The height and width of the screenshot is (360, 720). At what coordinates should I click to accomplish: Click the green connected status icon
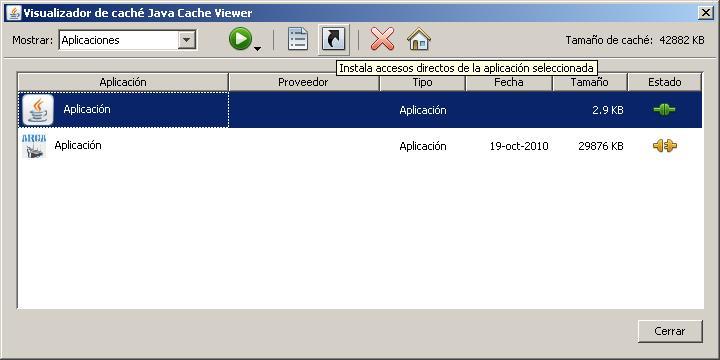click(x=664, y=109)
